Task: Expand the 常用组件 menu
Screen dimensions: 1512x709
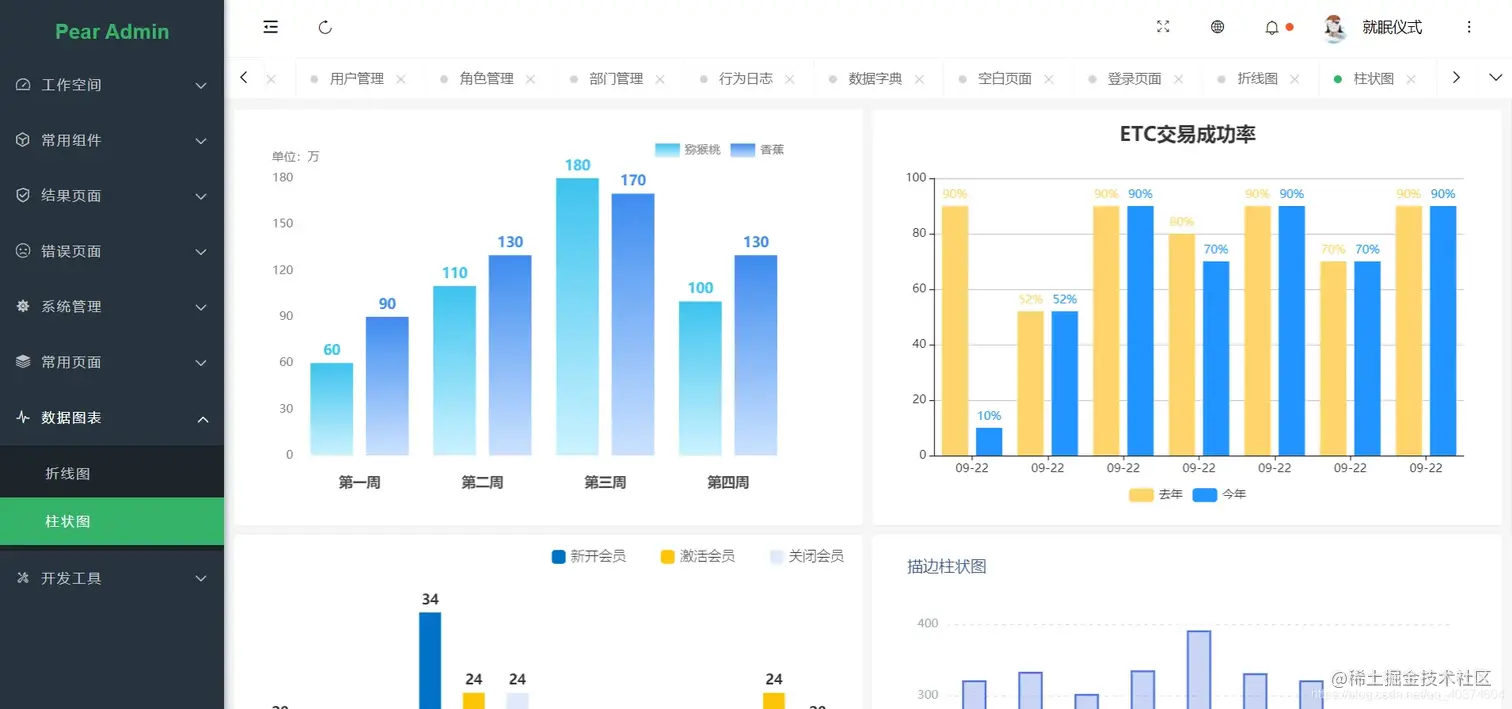Action: 201,141
